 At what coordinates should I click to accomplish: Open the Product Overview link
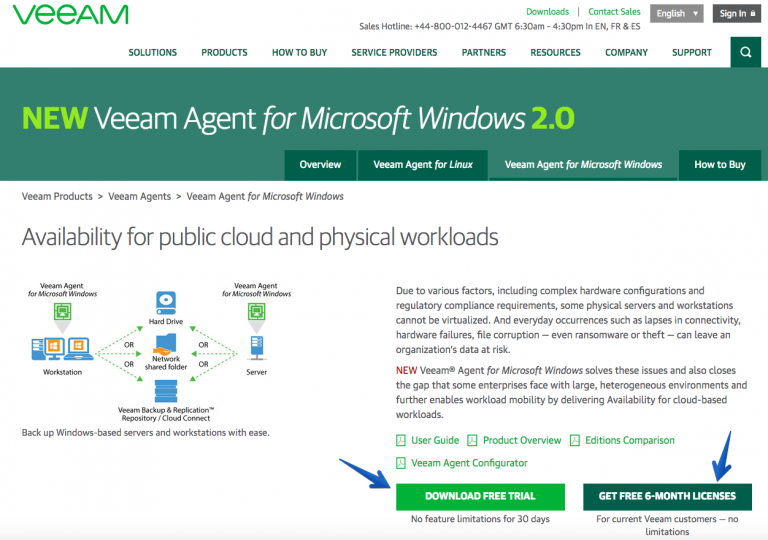(x=522, y=440)
